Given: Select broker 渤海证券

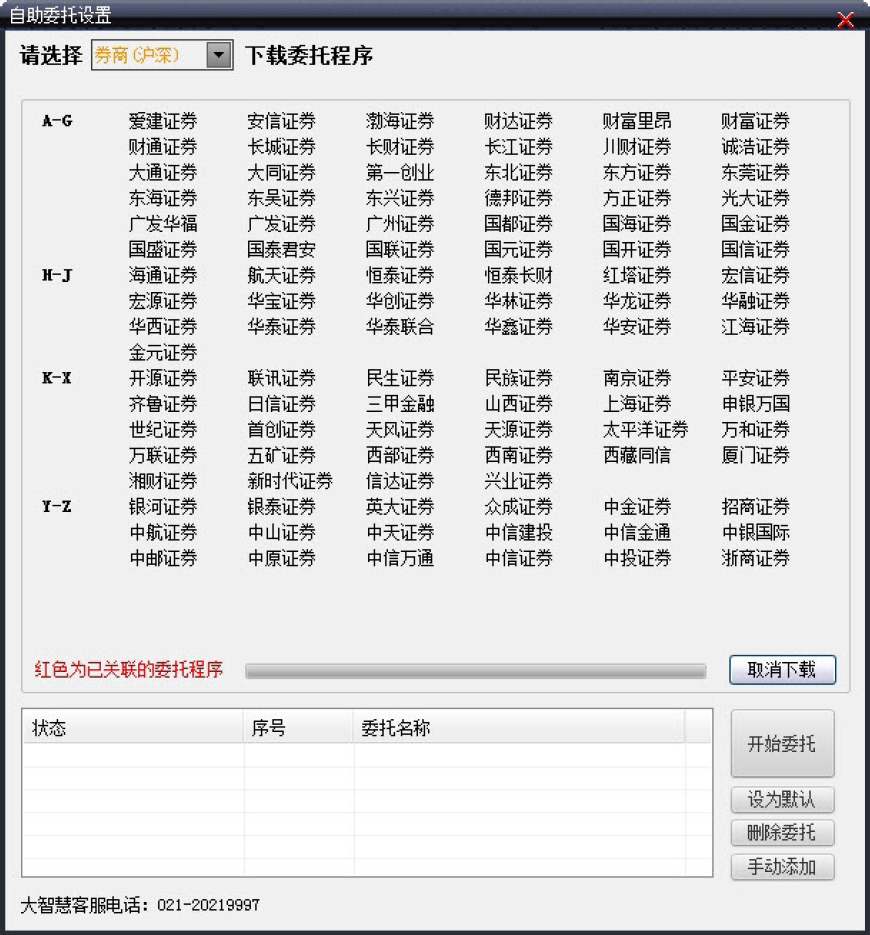Looking at the screenshot, I should click(x=400, y=121).
